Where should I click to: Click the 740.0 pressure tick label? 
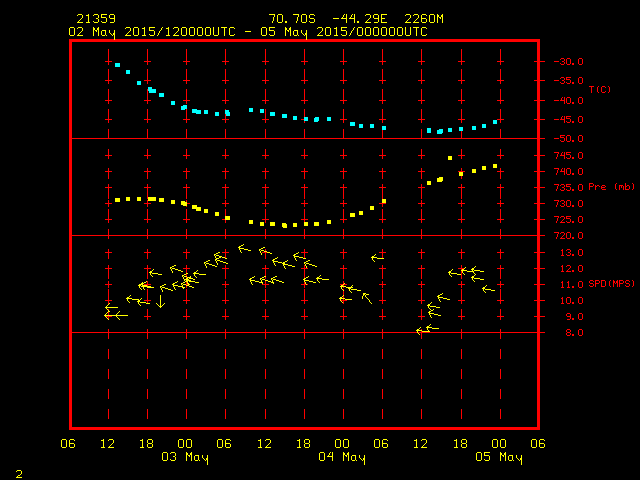(569, 171)
